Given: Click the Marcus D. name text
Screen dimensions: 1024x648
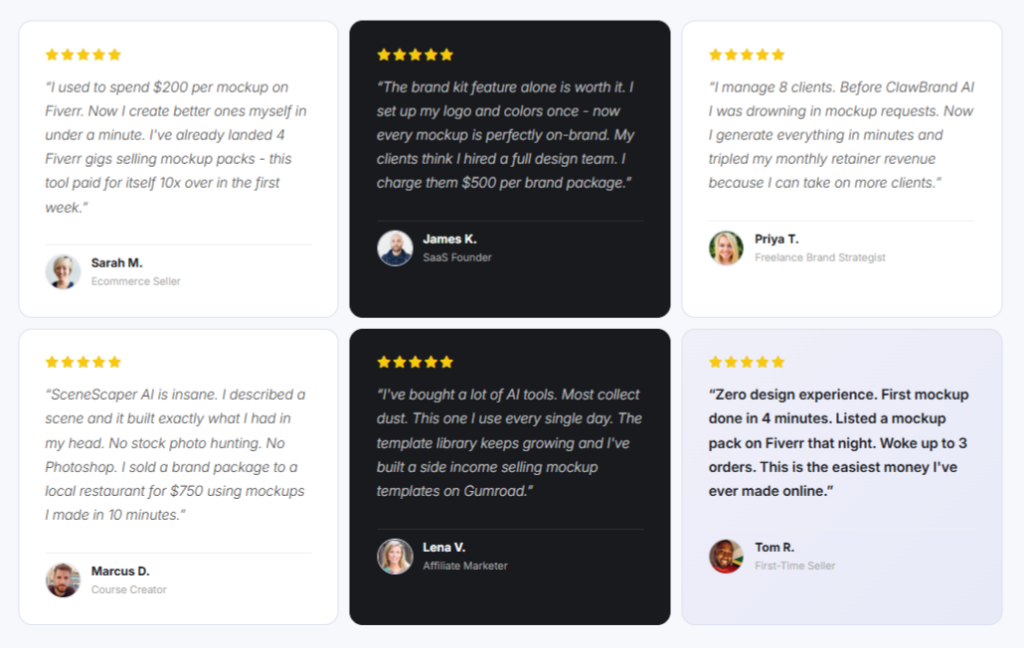Looking at the screenshot, I should pos(120,571).
